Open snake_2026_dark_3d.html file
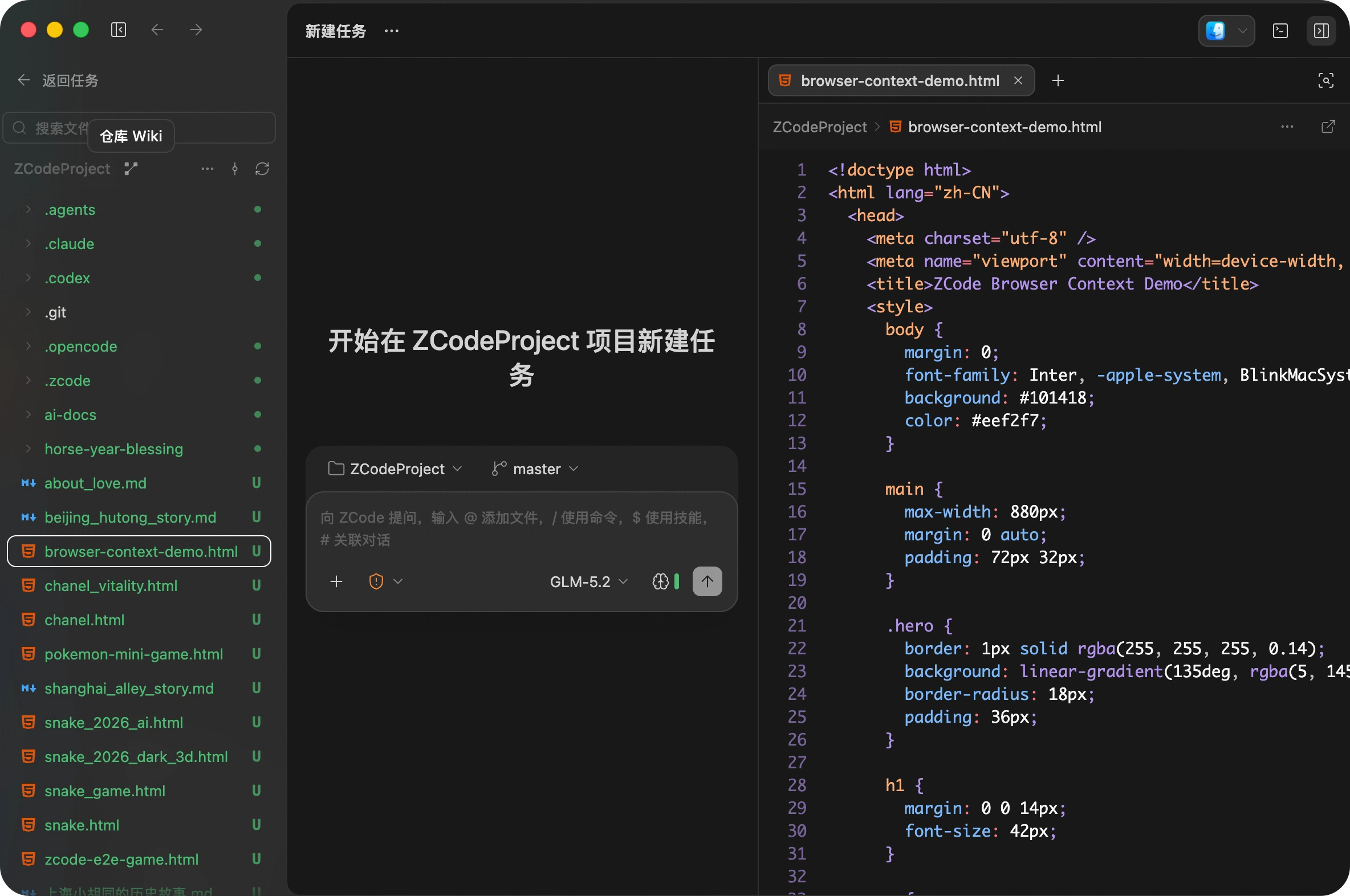The height and width of the screenshot is (896, 1350). tap(139, 757)
